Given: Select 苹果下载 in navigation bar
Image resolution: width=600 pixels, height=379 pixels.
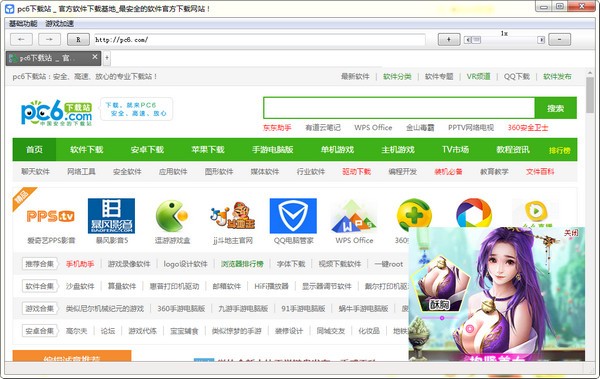Looking at the screenshot, I should point(208,149).
